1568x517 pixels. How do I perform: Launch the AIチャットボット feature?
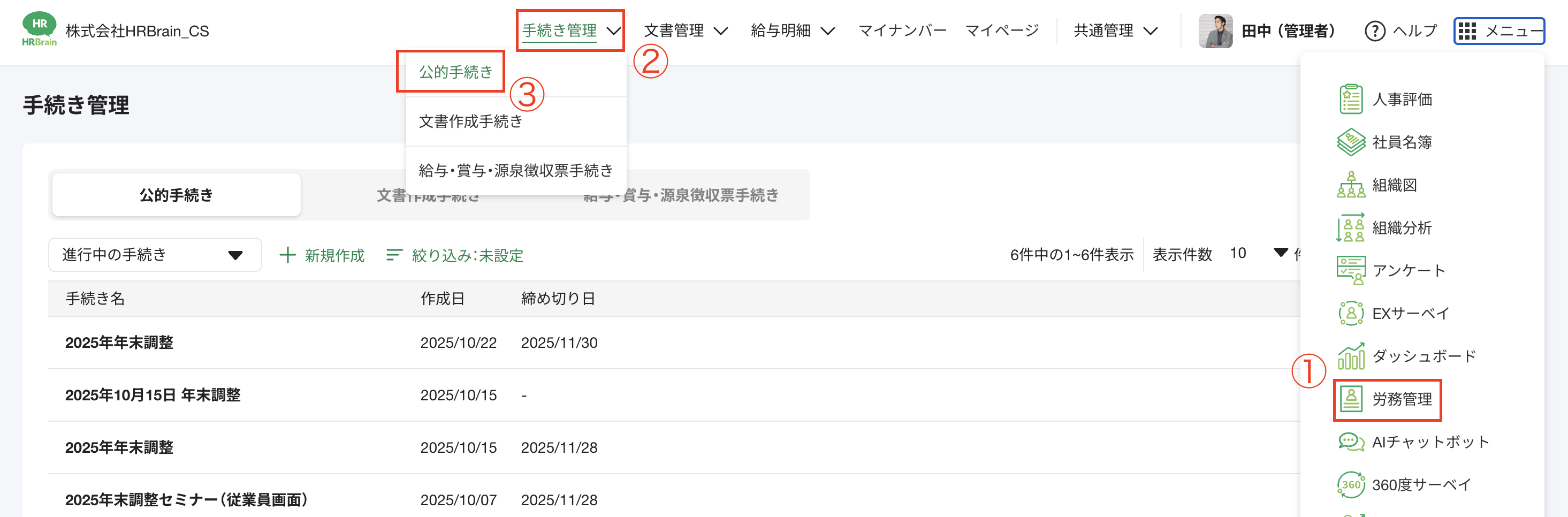[1430, 442]
